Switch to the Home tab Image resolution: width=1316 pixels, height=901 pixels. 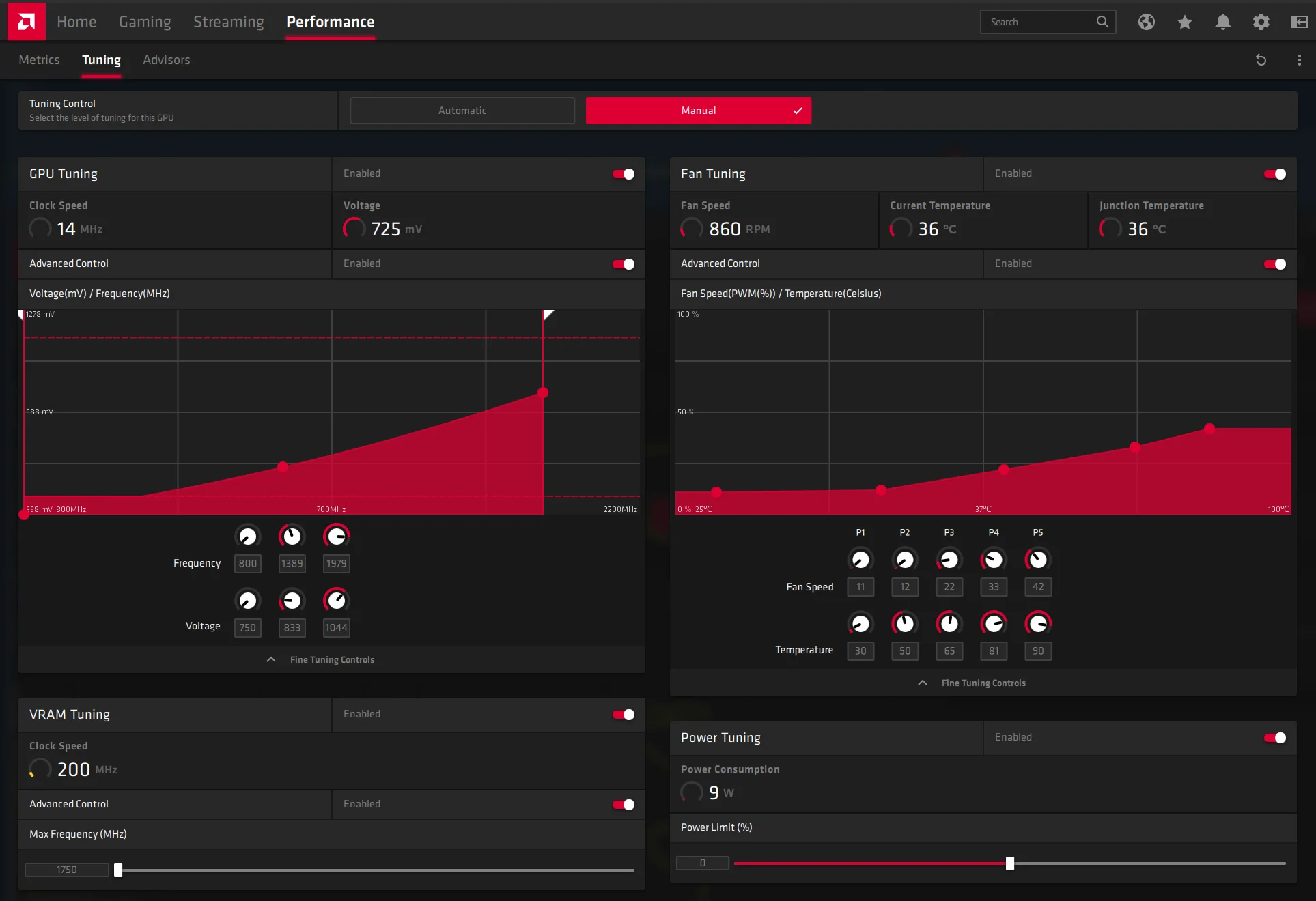[x=76, y=22]
